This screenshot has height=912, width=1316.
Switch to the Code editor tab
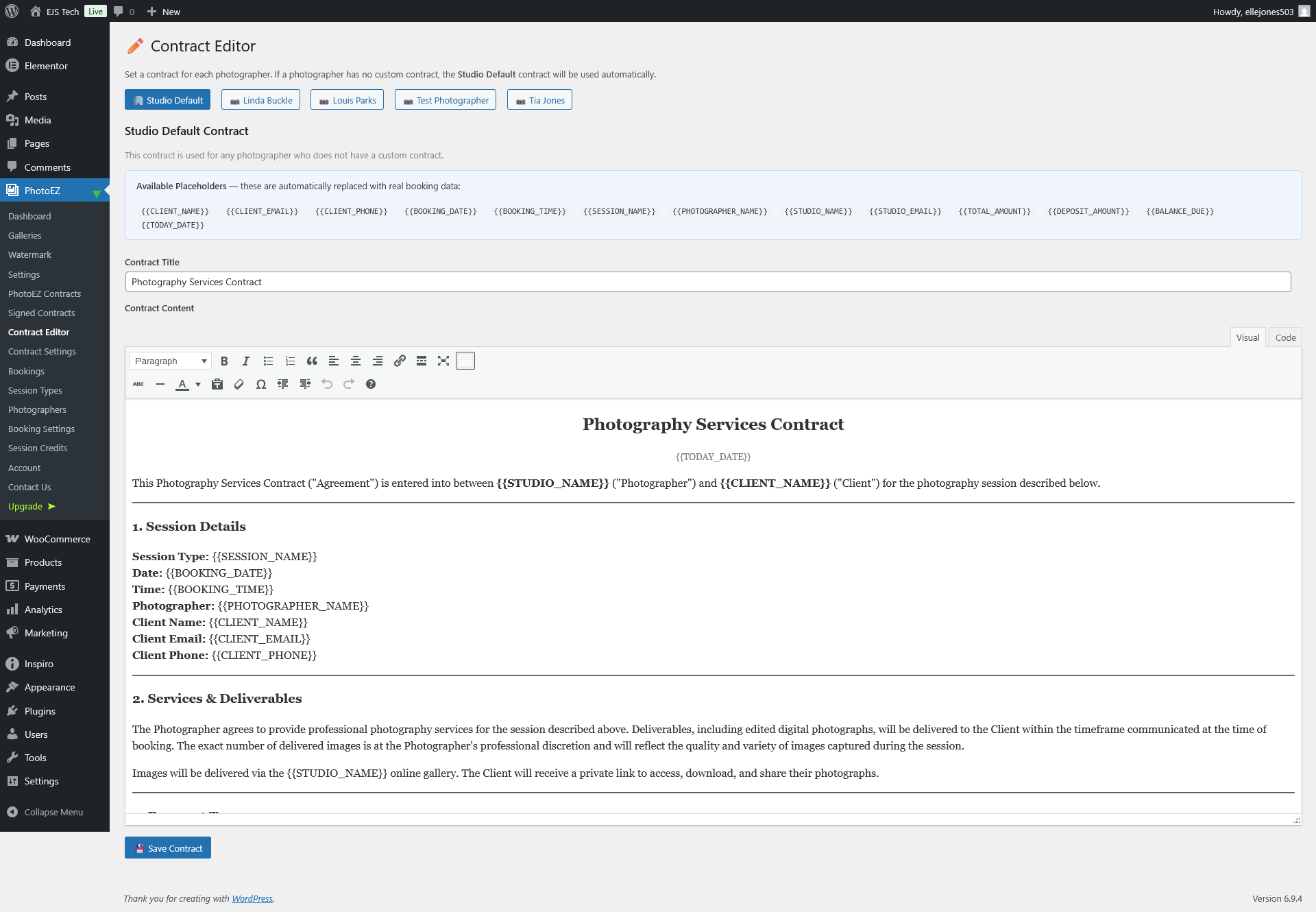click(1285, 337)
